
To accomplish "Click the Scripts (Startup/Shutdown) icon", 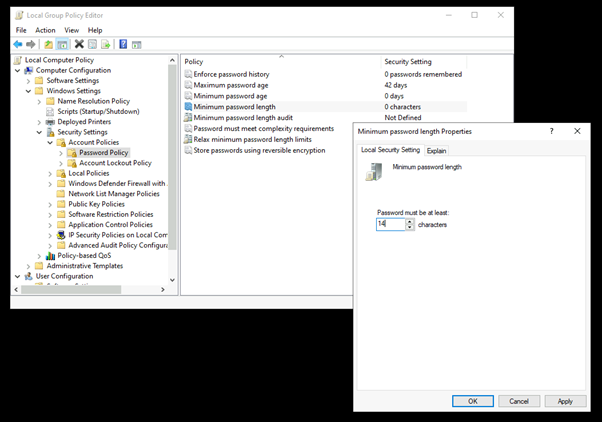I will click(50, 112).
